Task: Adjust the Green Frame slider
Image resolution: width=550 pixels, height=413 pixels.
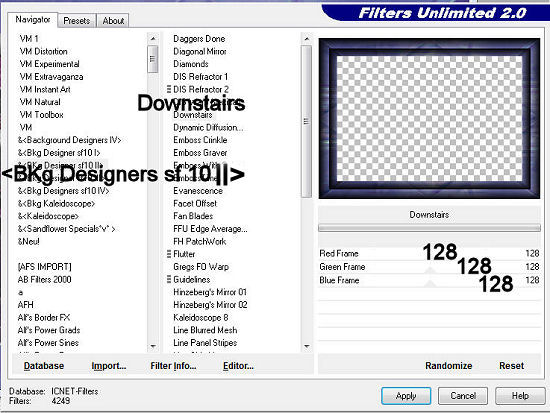Action: coord(429,267)
